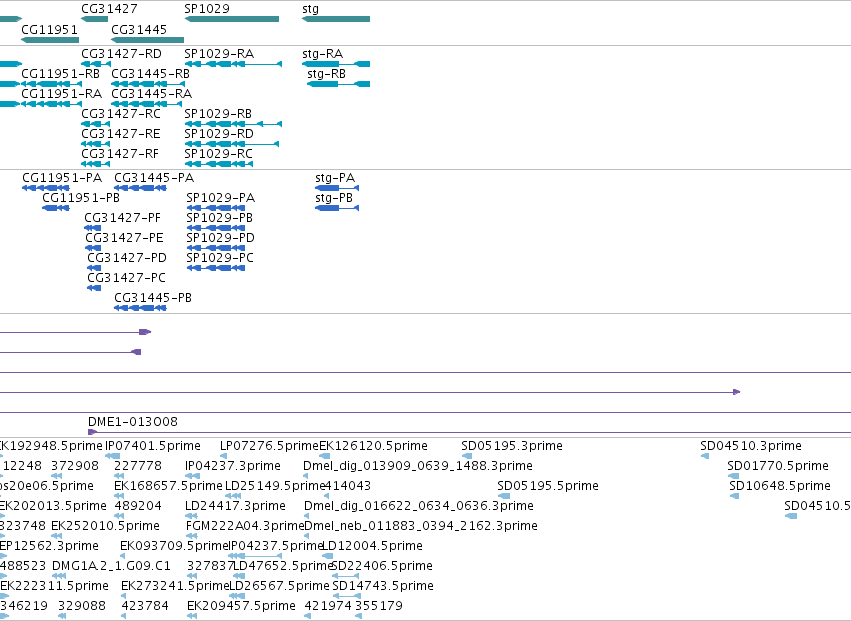
Task: Open Dmel_neb_011883_0394_2162.3prime label
Action: (x=421, y=526)
